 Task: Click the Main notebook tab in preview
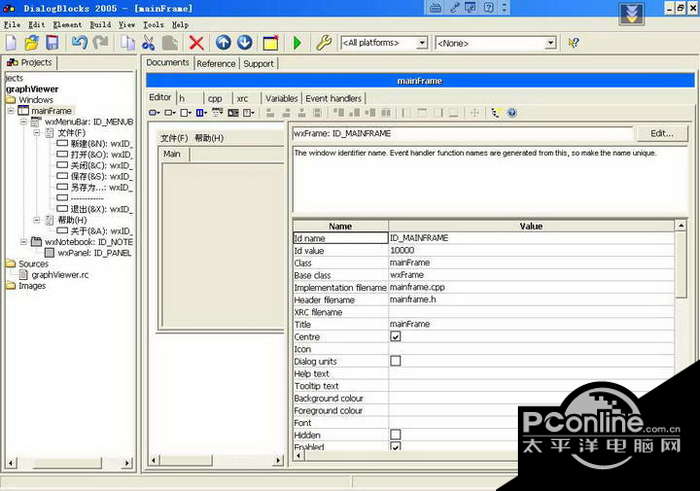pyautogui.click(x=172, y=154)
